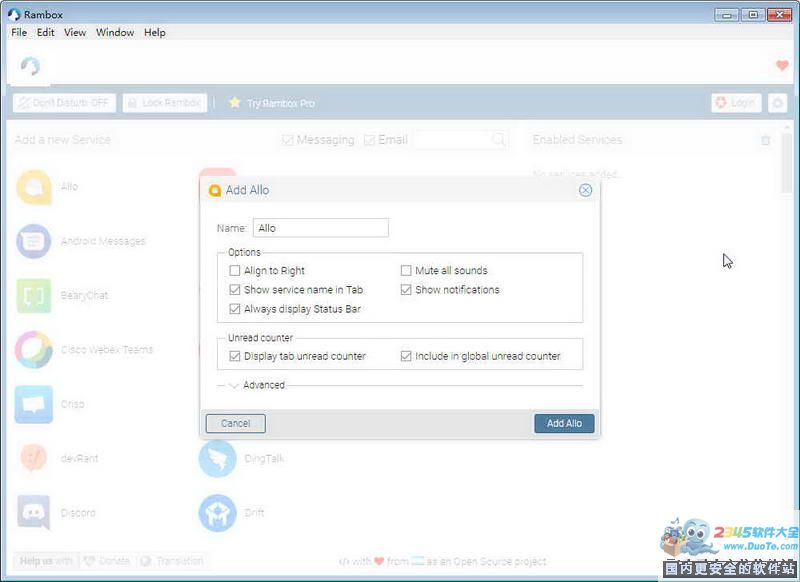Click the magnifier icon in the search box

click(498, 140)
